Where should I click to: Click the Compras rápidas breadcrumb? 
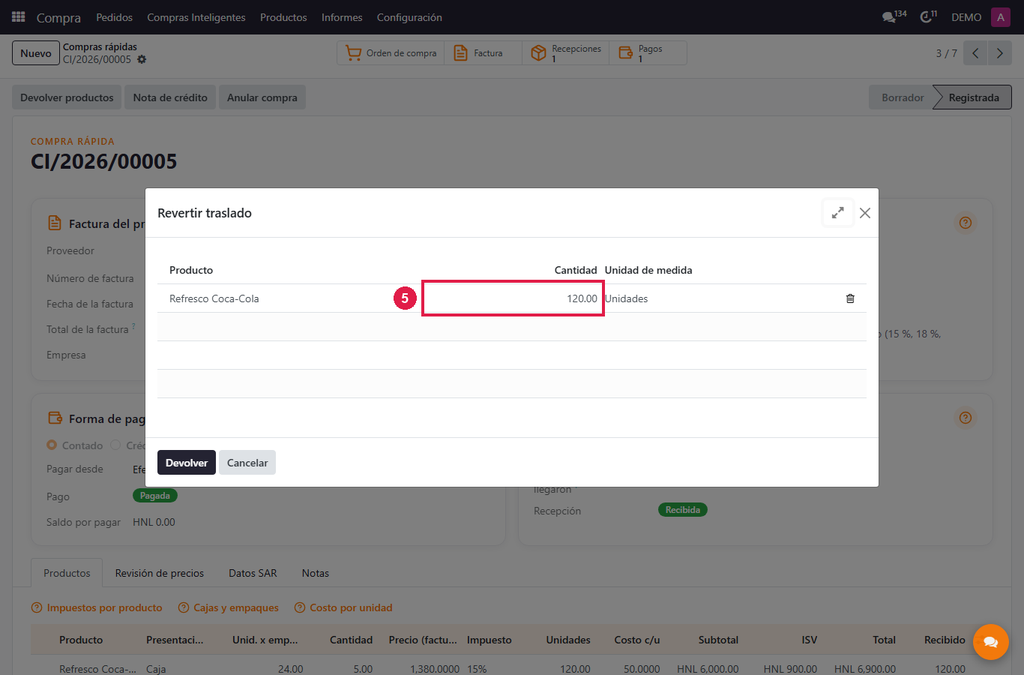point(100,47)
